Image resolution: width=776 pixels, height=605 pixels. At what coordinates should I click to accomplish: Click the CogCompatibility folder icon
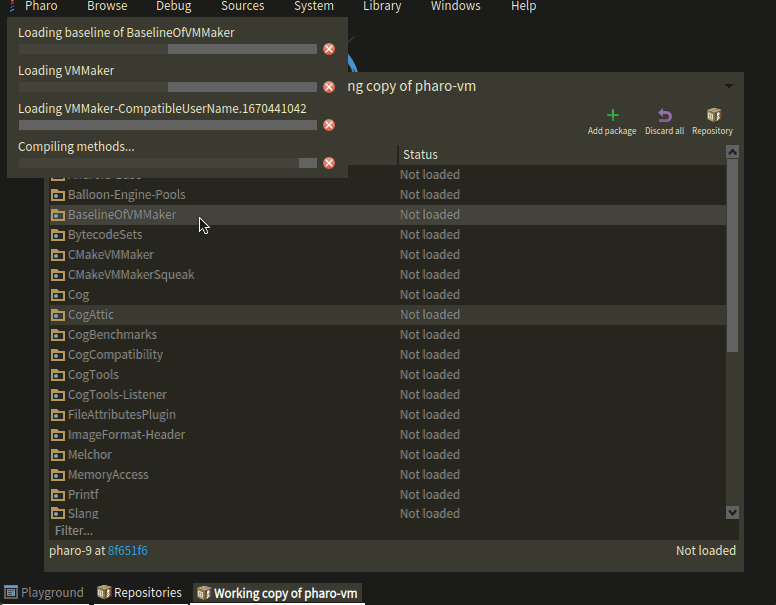58,355
